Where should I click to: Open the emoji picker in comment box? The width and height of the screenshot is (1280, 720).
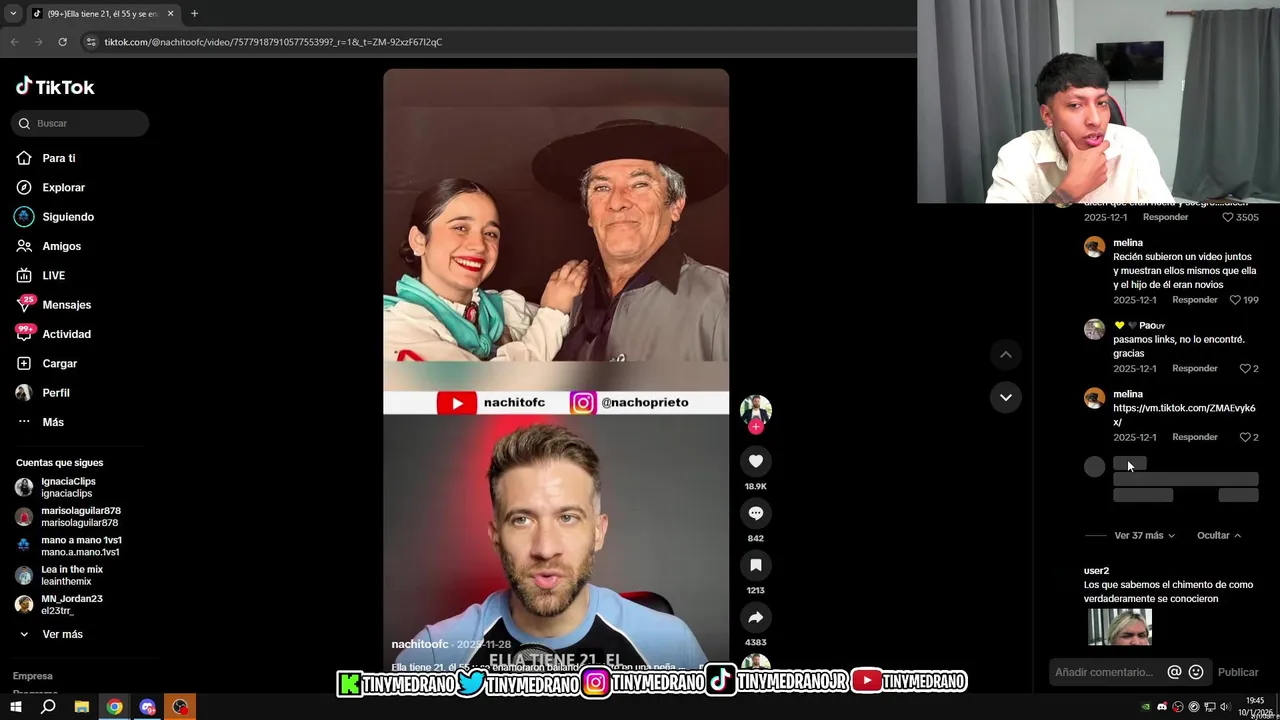pos(1196,672)
